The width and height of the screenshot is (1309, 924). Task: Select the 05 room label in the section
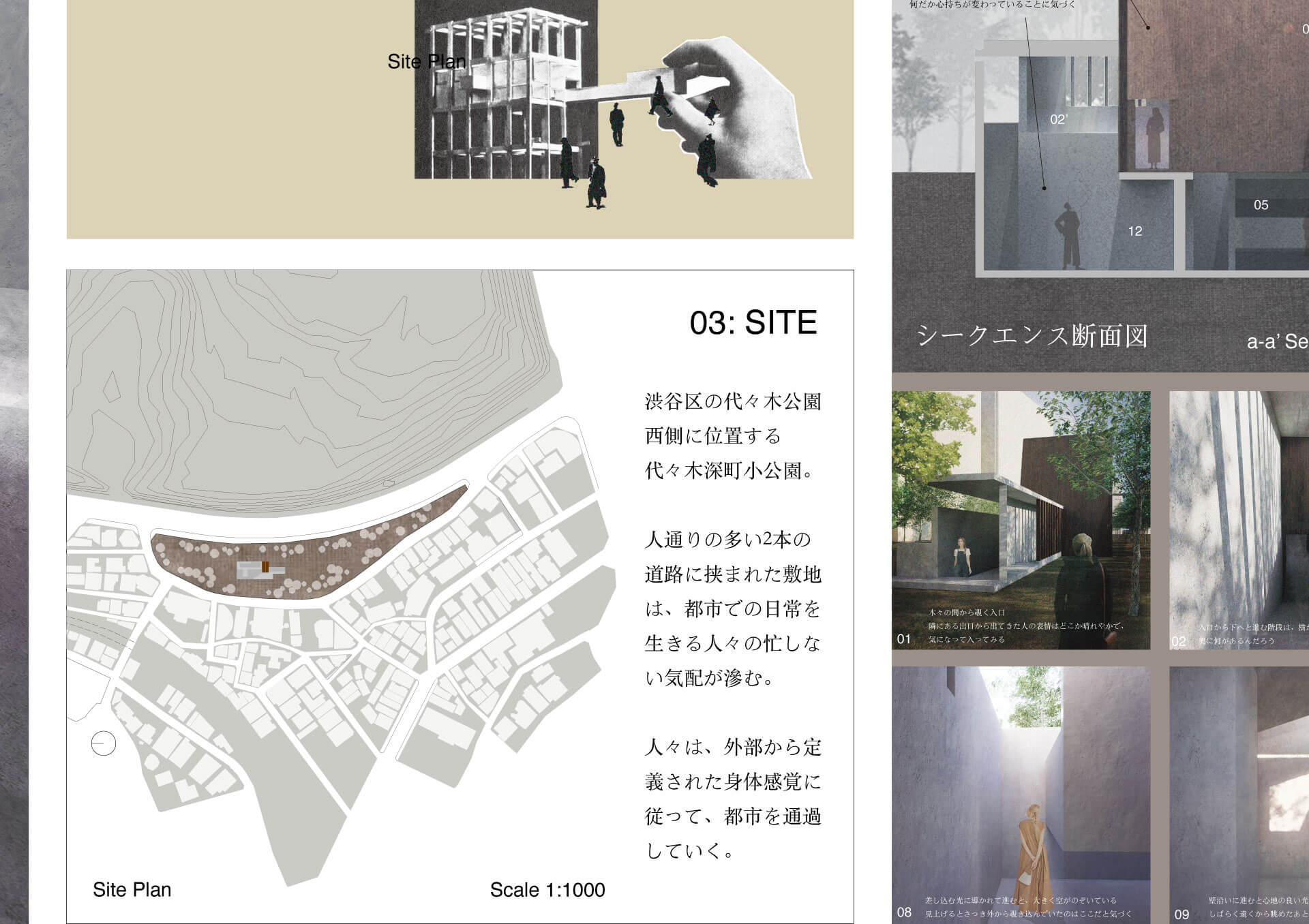coord(1261,205)
